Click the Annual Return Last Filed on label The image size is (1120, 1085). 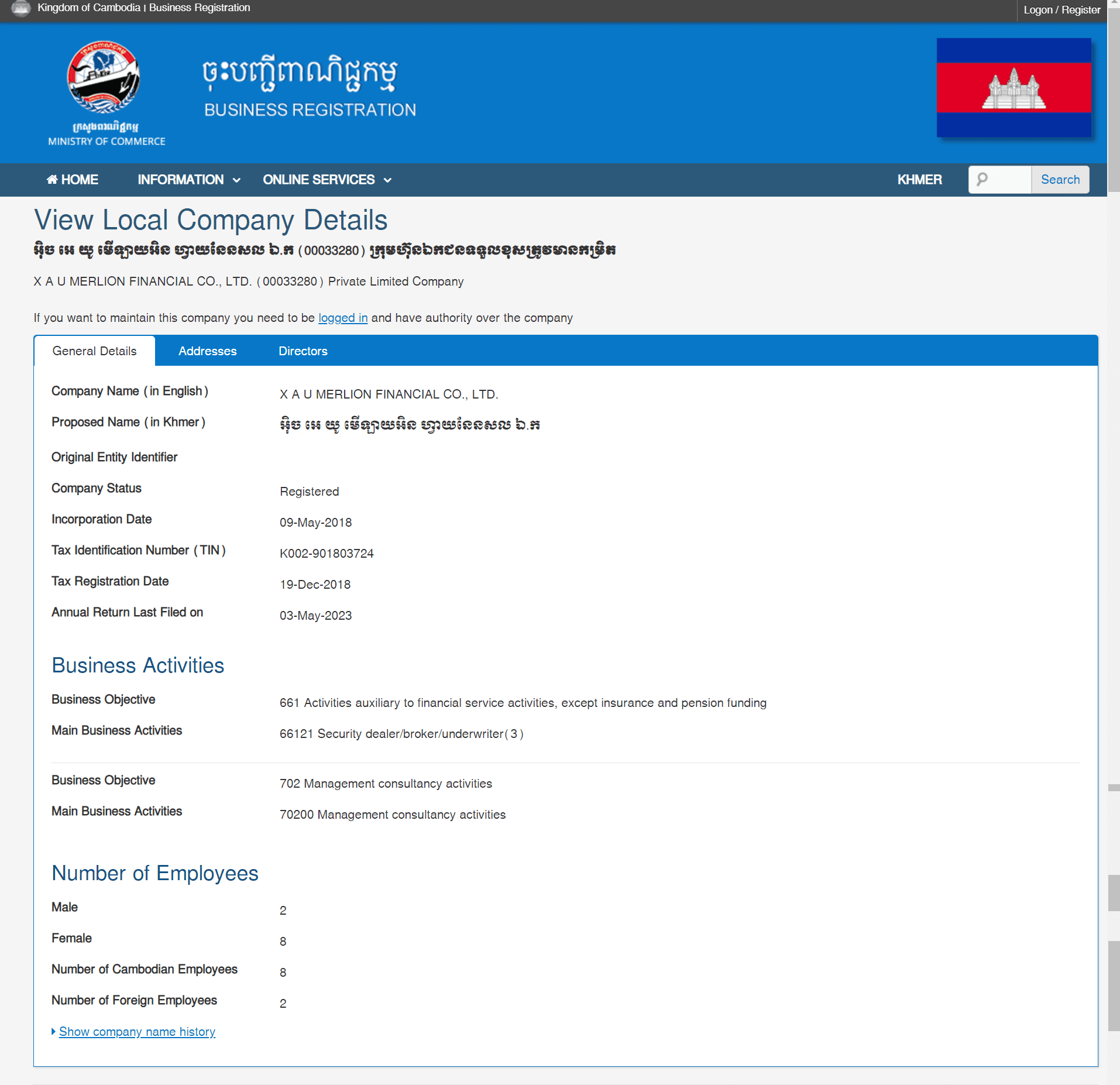coord(128,612)
